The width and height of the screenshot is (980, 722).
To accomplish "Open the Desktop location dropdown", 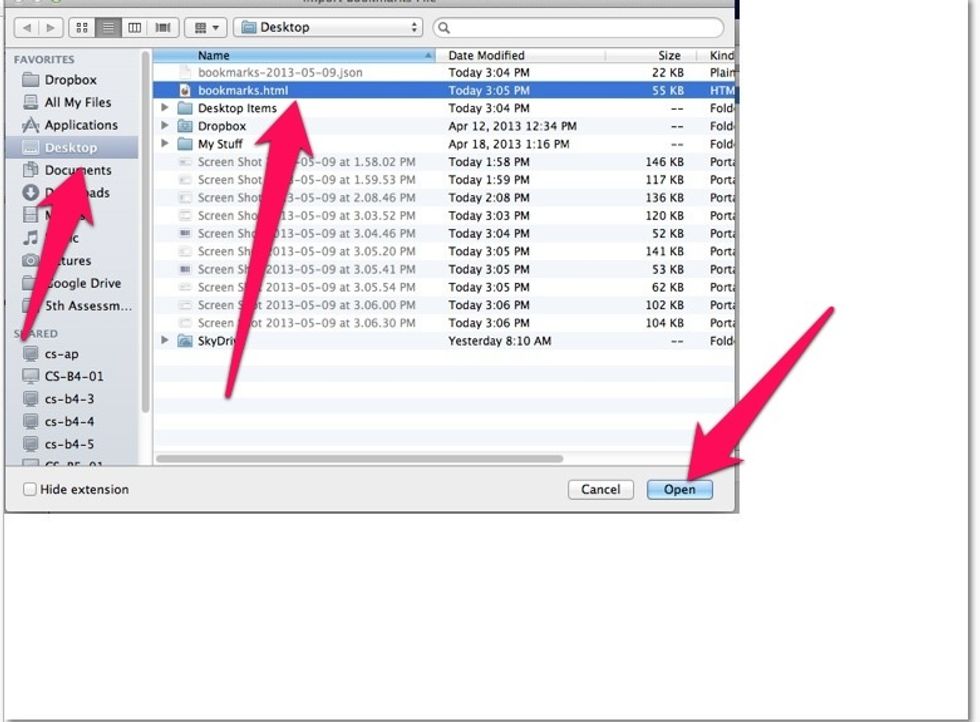I will pos(328,27).
